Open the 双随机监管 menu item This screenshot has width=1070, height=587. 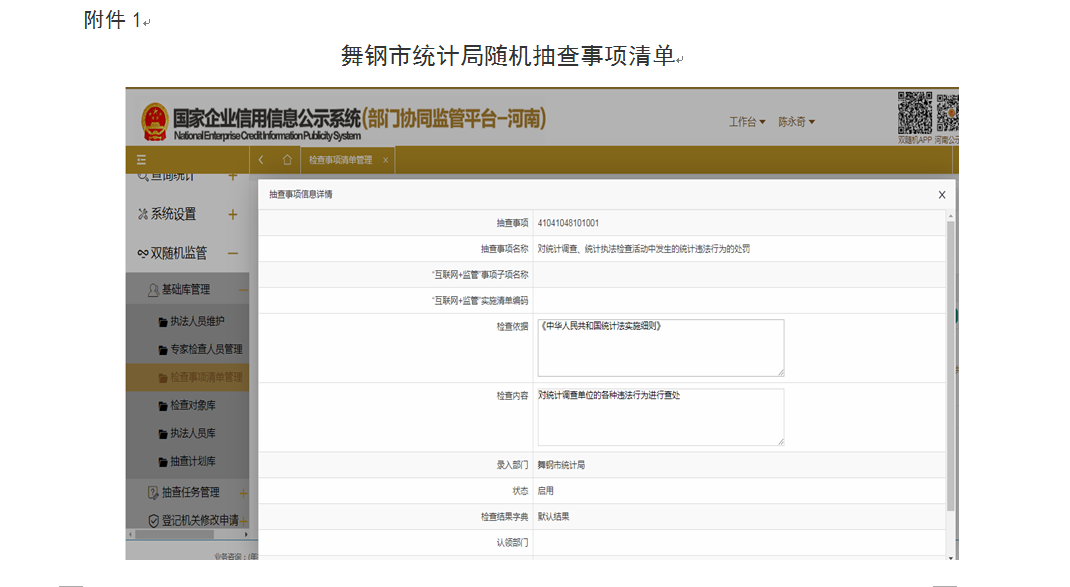click(x=179, y=253)
